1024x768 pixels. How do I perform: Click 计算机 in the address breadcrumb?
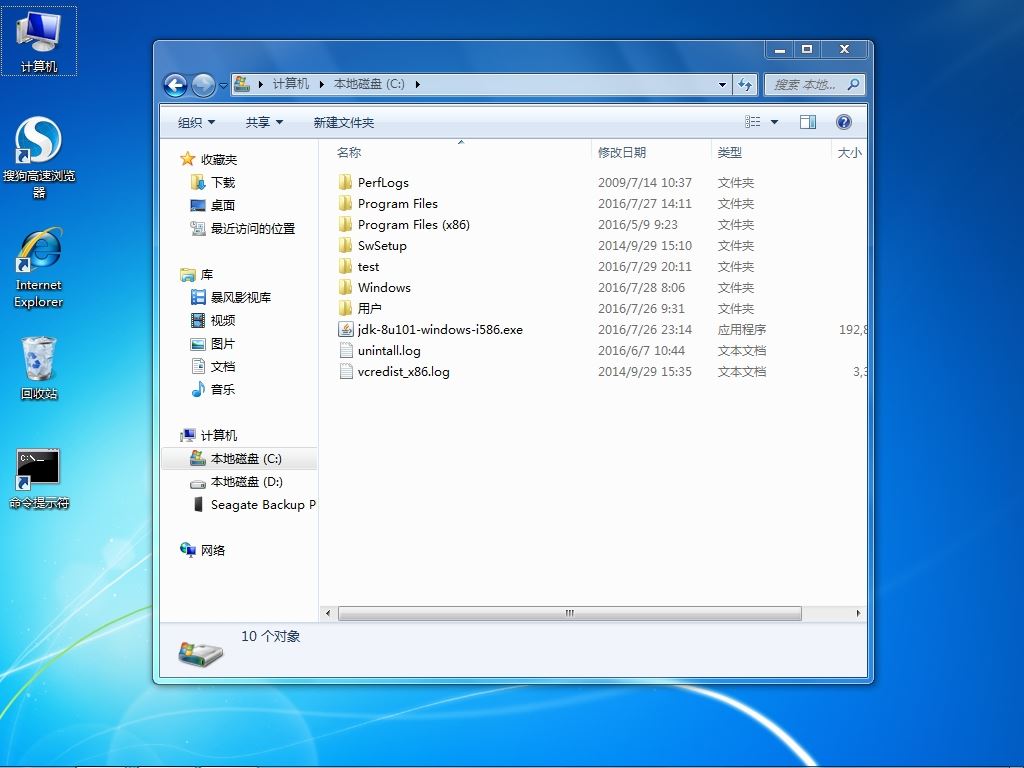(x=291, y=84)
